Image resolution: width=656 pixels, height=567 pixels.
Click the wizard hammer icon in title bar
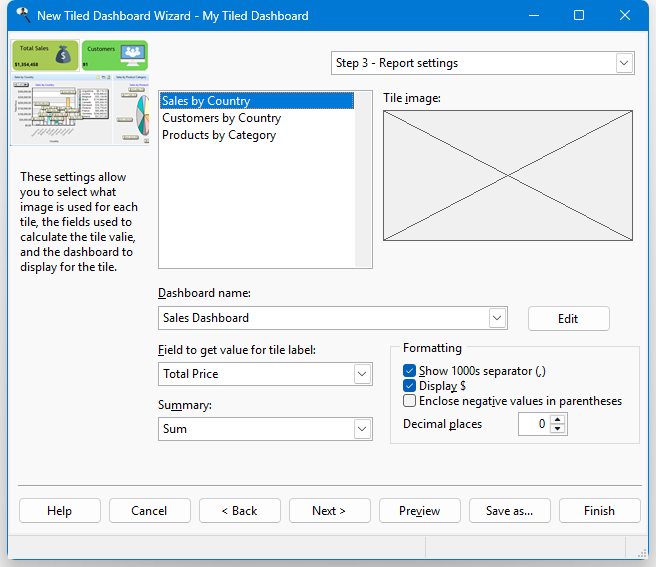pos(22,16)
